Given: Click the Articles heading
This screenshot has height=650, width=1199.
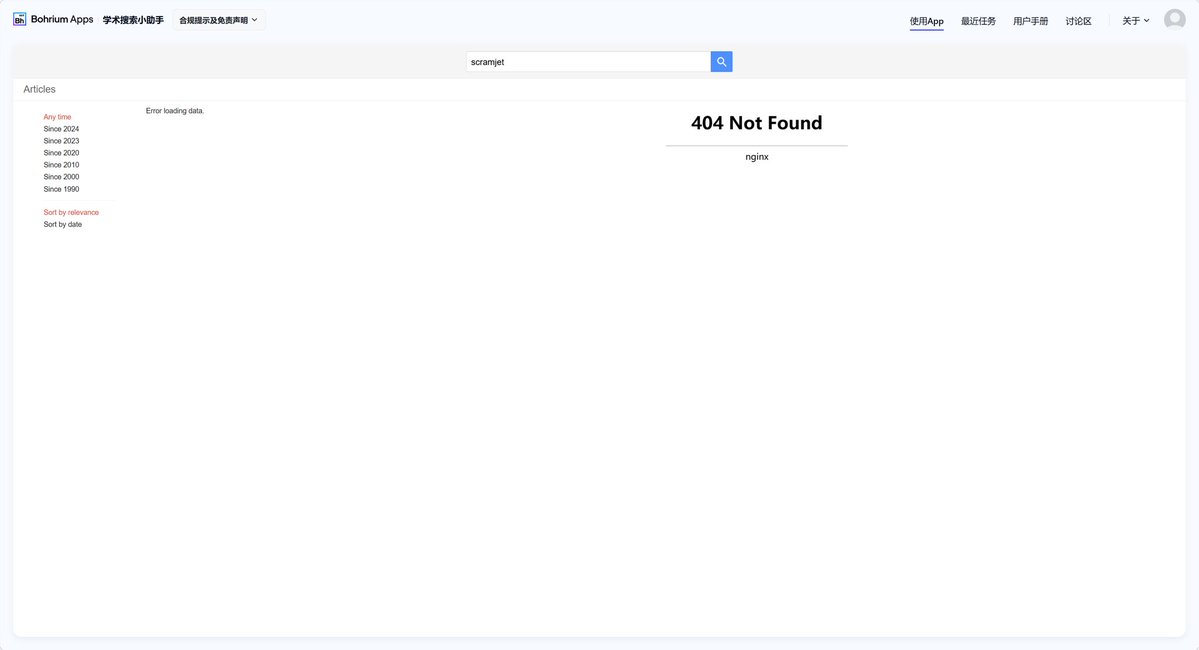Looking at the screenshot, I should tap(39, 89).
